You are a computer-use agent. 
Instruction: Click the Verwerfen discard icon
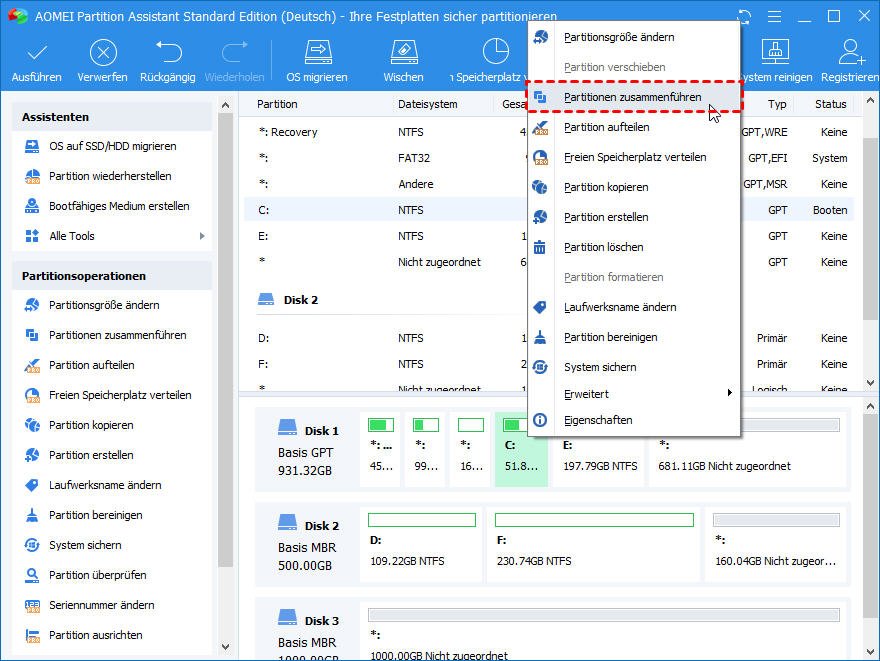[x=103, y=53]
